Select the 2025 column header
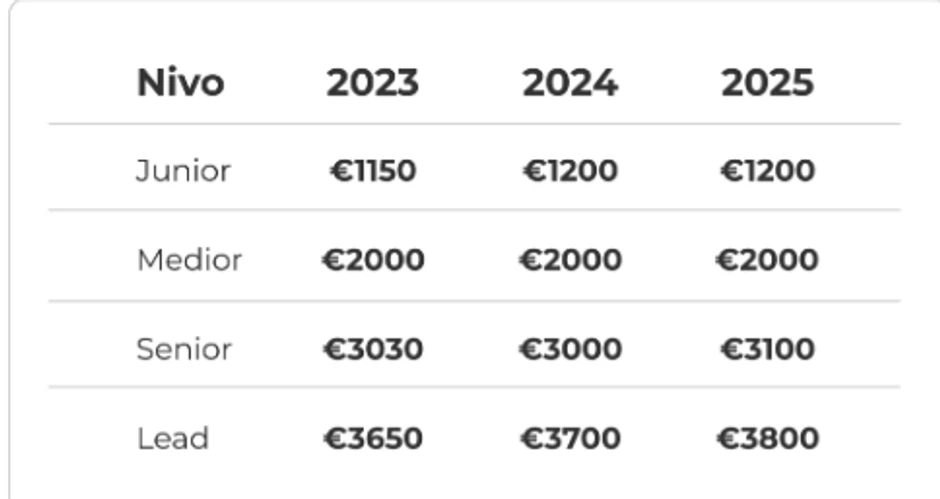The height and width of the screenshot is (499, 940). (767, 83)
